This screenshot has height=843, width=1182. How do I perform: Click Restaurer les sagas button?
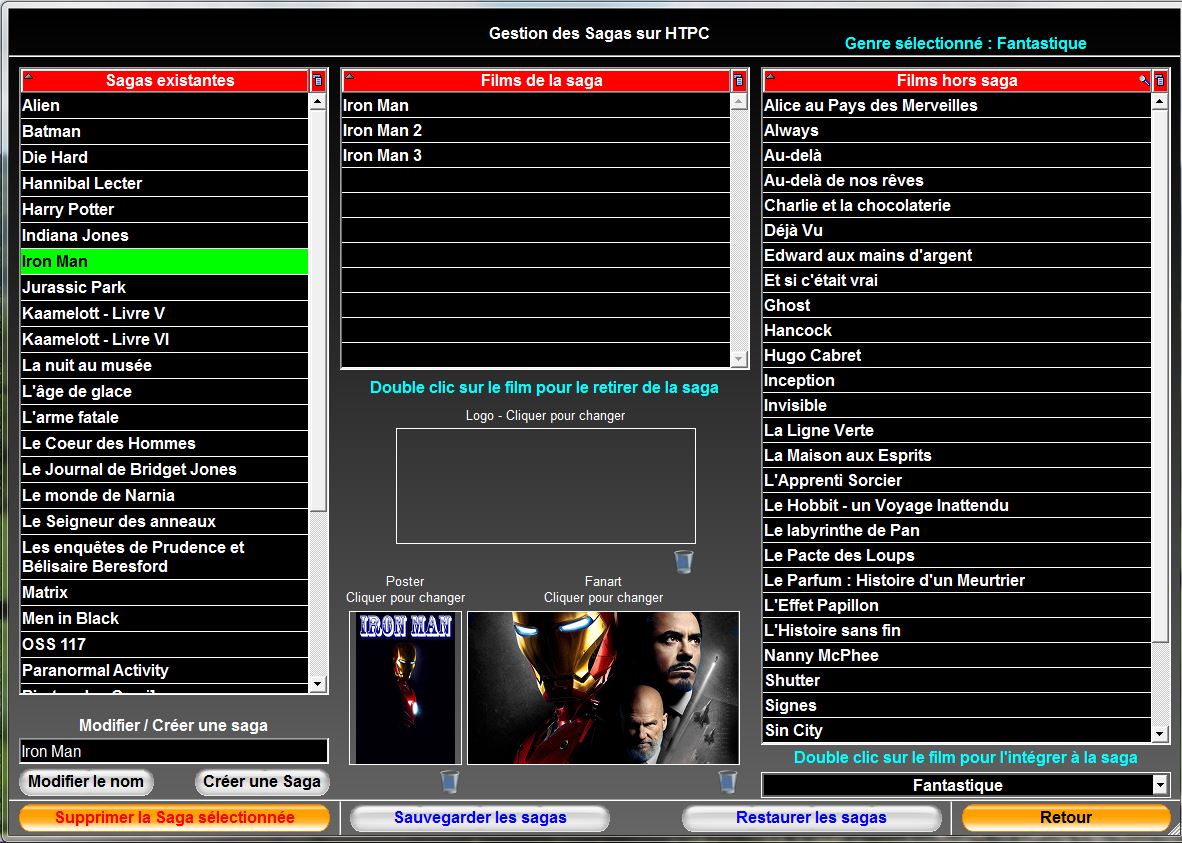click(811, 817)
